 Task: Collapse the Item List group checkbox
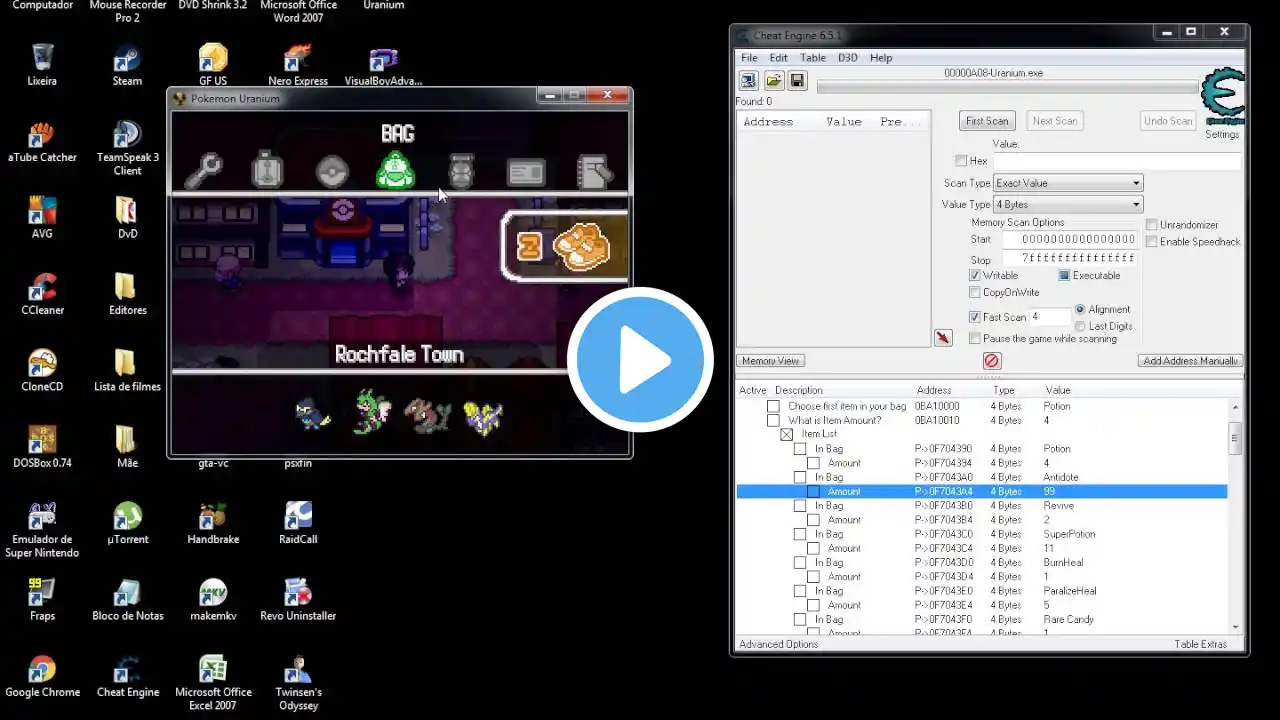[x=787, y=435]
